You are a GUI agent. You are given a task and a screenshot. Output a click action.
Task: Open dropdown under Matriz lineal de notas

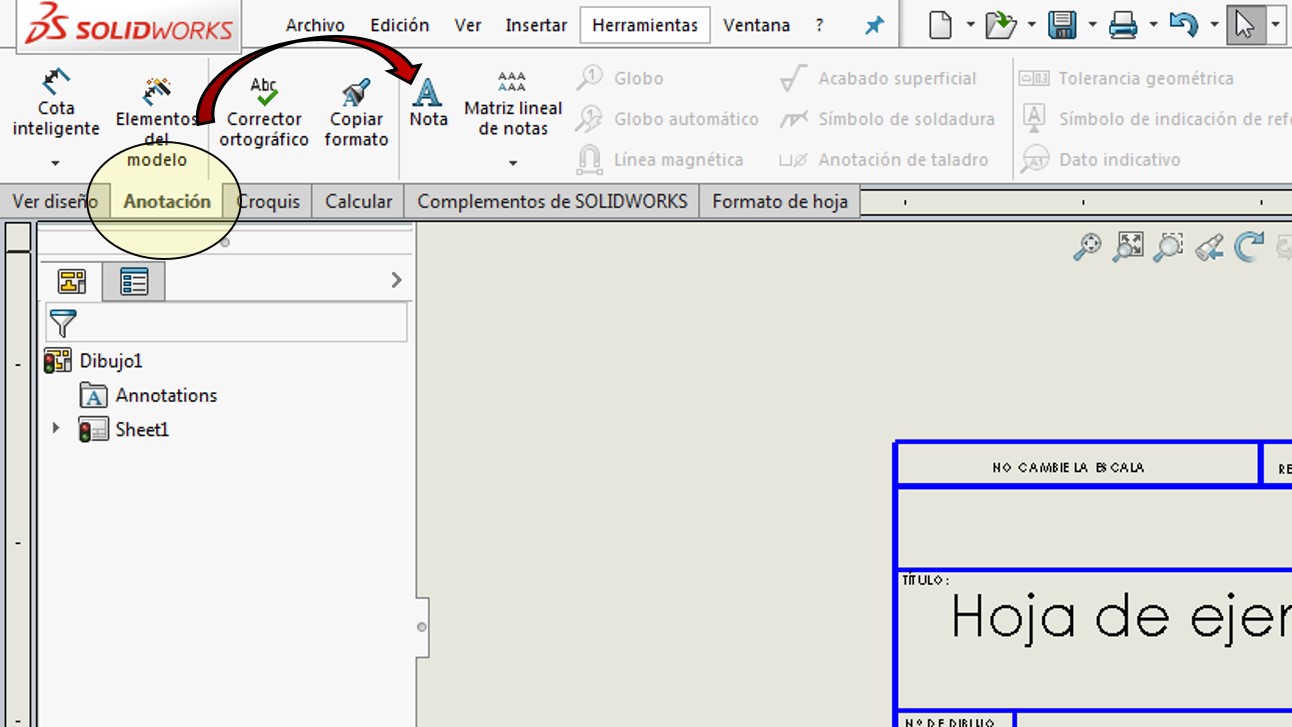513,163
